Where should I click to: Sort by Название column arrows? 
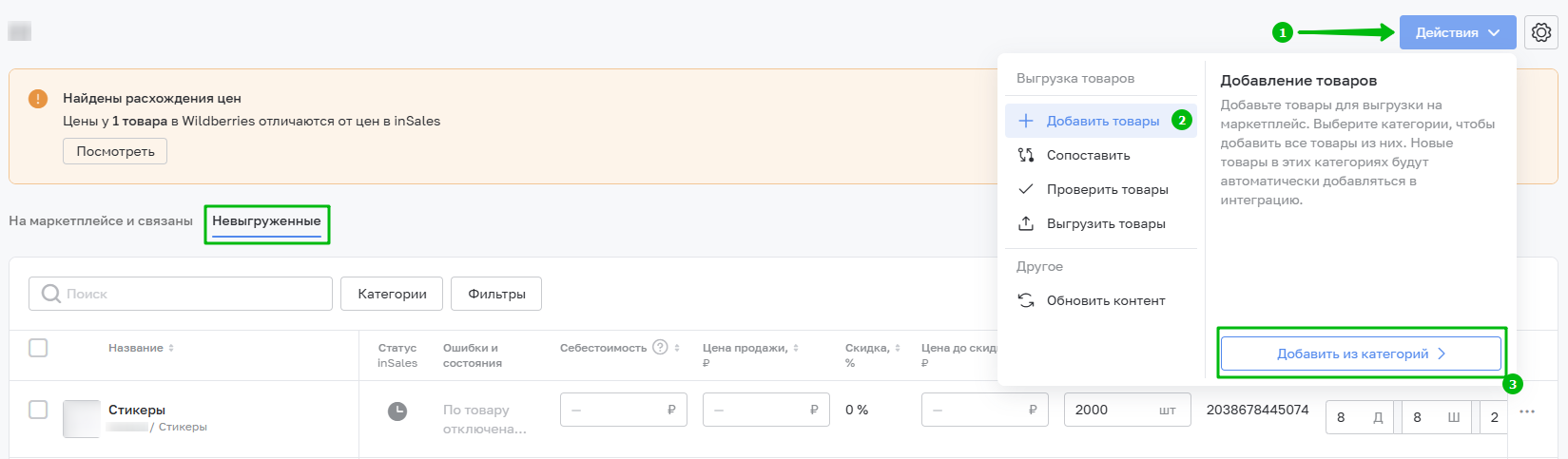(x=171, y=348)
